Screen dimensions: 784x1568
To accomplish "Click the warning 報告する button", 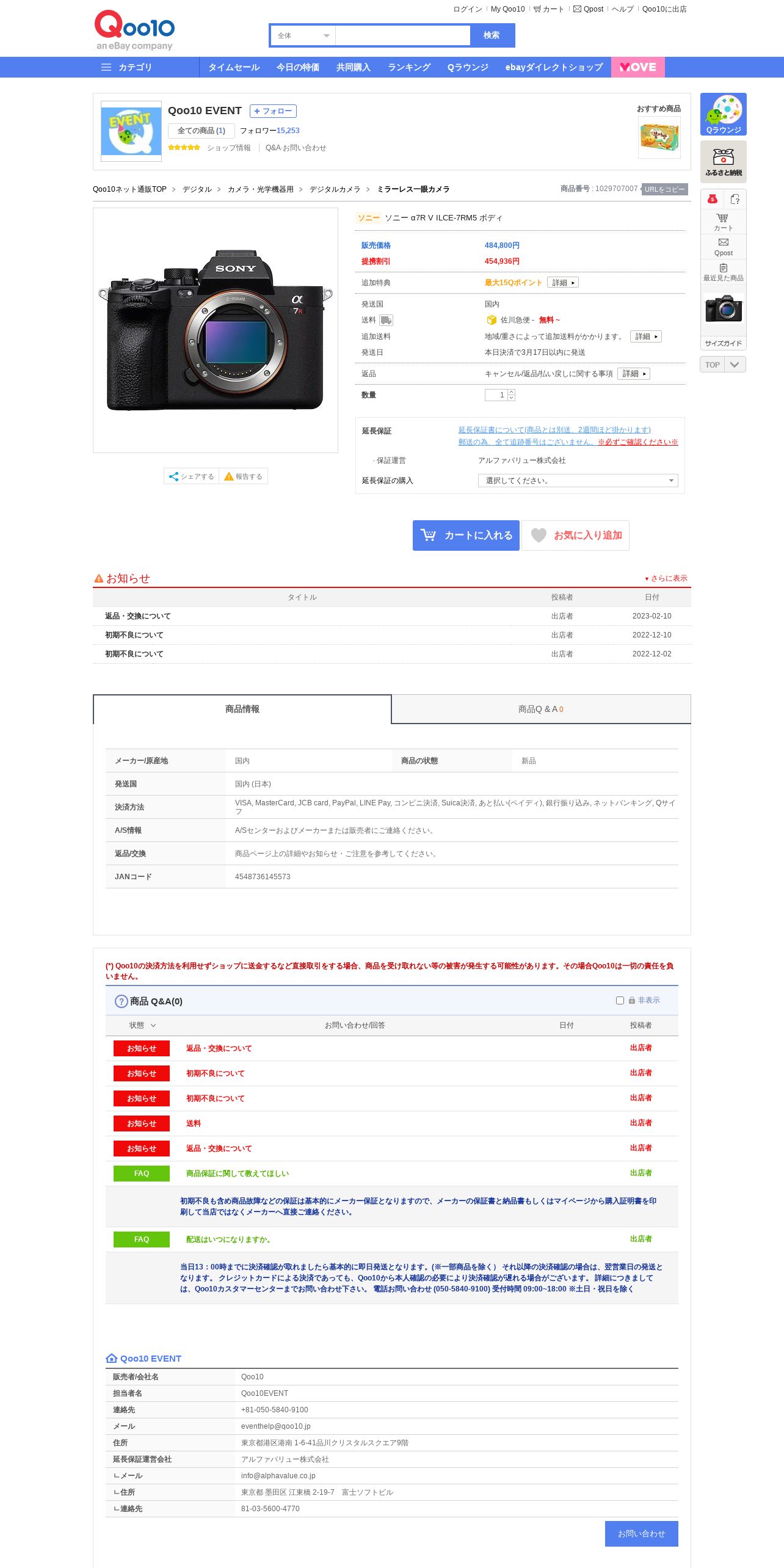I will click(x=243, y=476).
